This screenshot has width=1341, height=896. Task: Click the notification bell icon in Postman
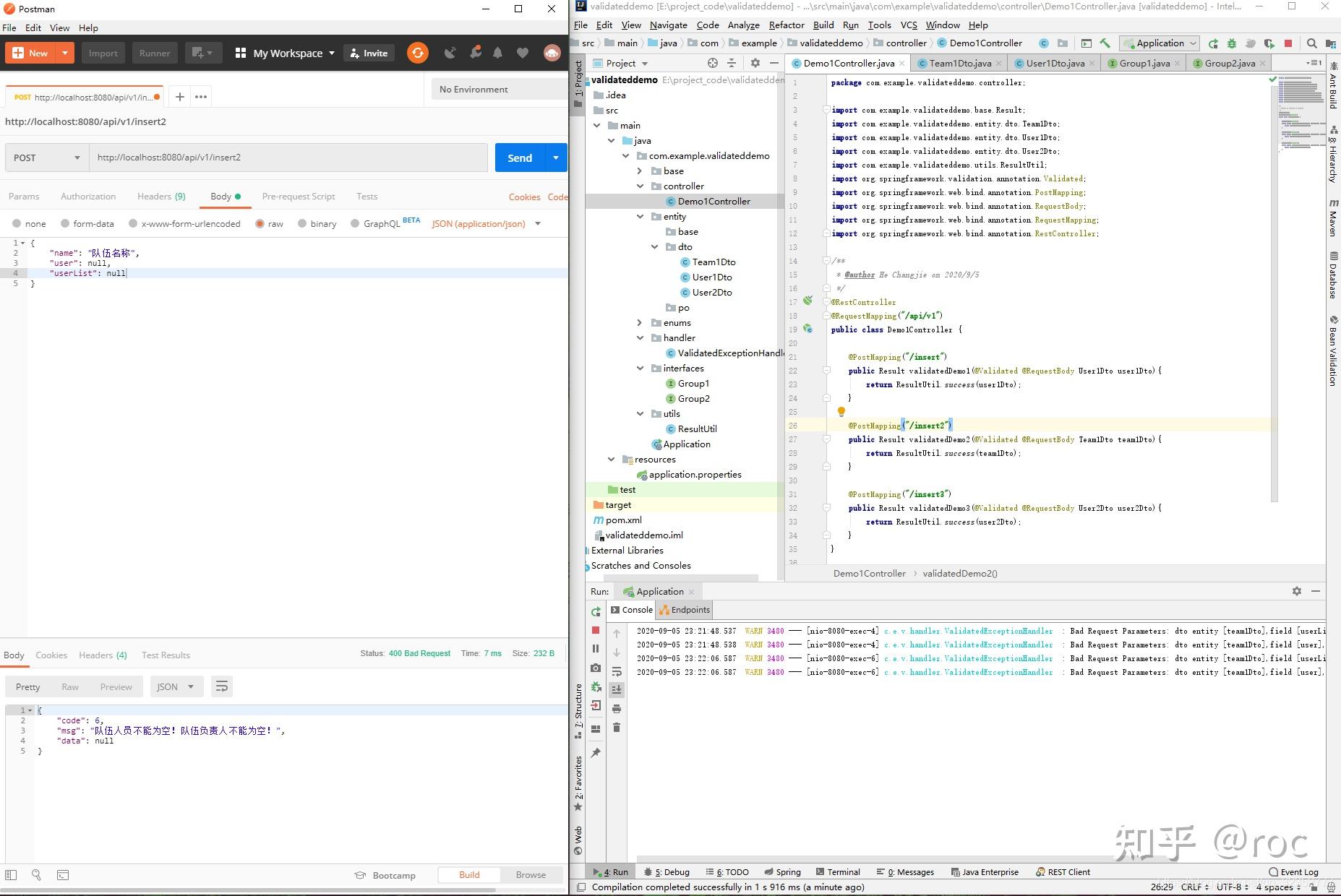(497, 52)
